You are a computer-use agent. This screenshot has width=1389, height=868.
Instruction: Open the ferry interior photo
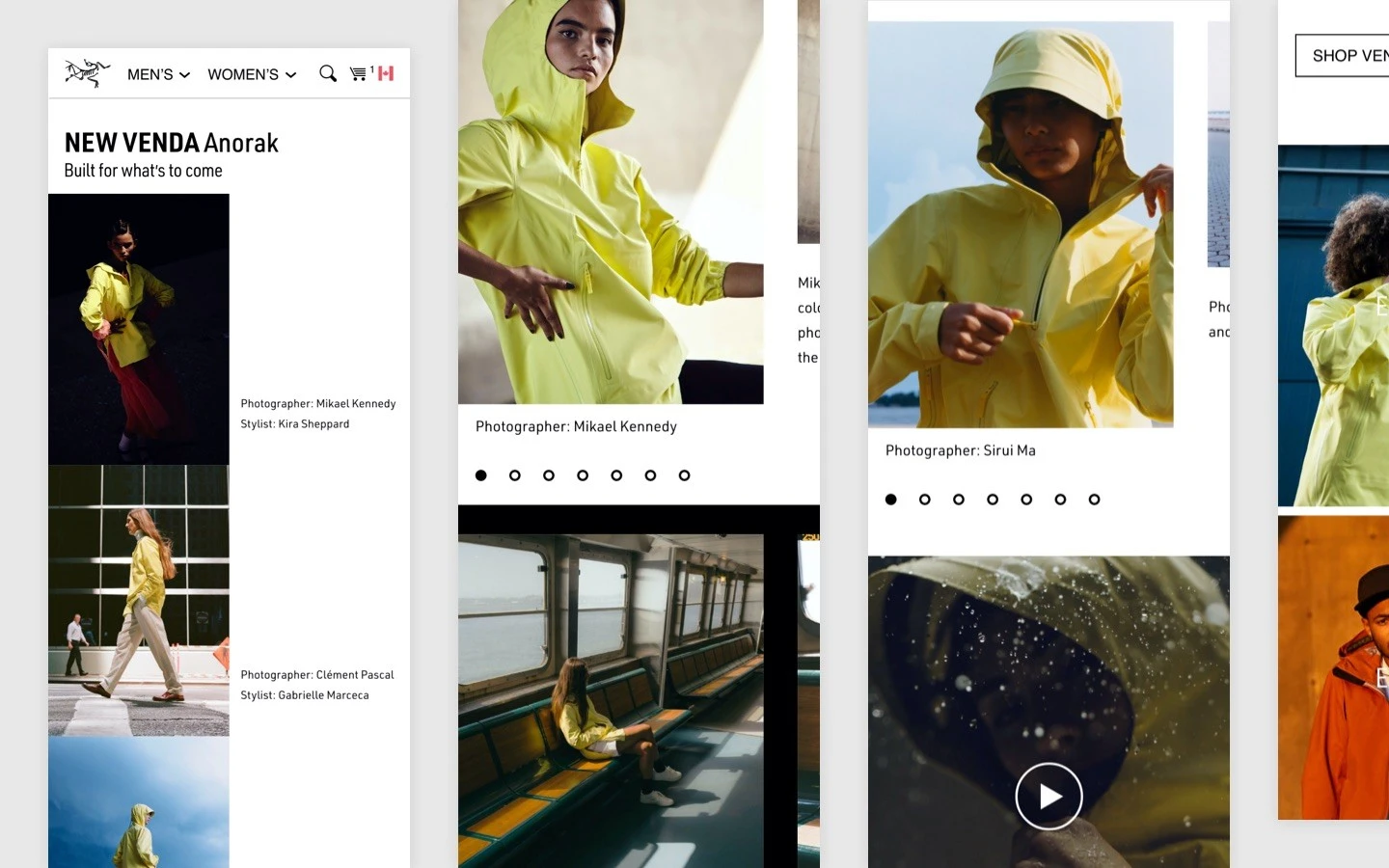611,701
